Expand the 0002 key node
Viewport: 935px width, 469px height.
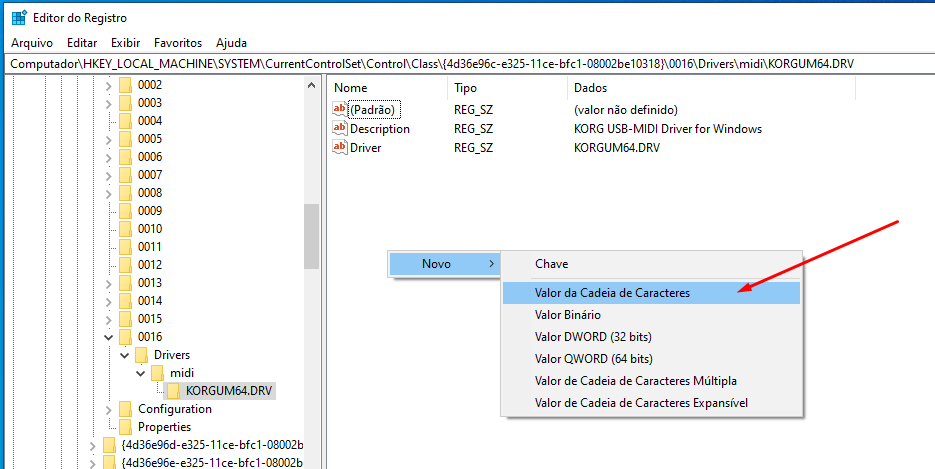click(x=108, y=85)
